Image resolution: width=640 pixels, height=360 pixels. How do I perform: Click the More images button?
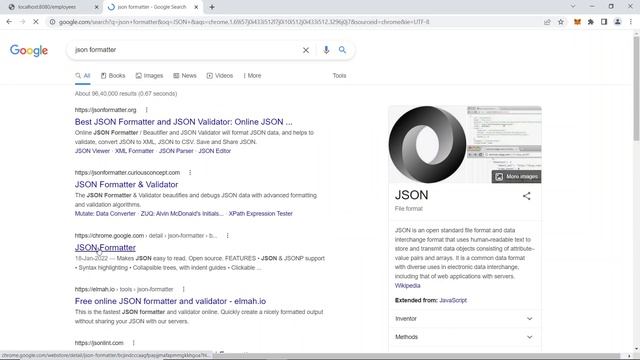(x=516, y=176)
